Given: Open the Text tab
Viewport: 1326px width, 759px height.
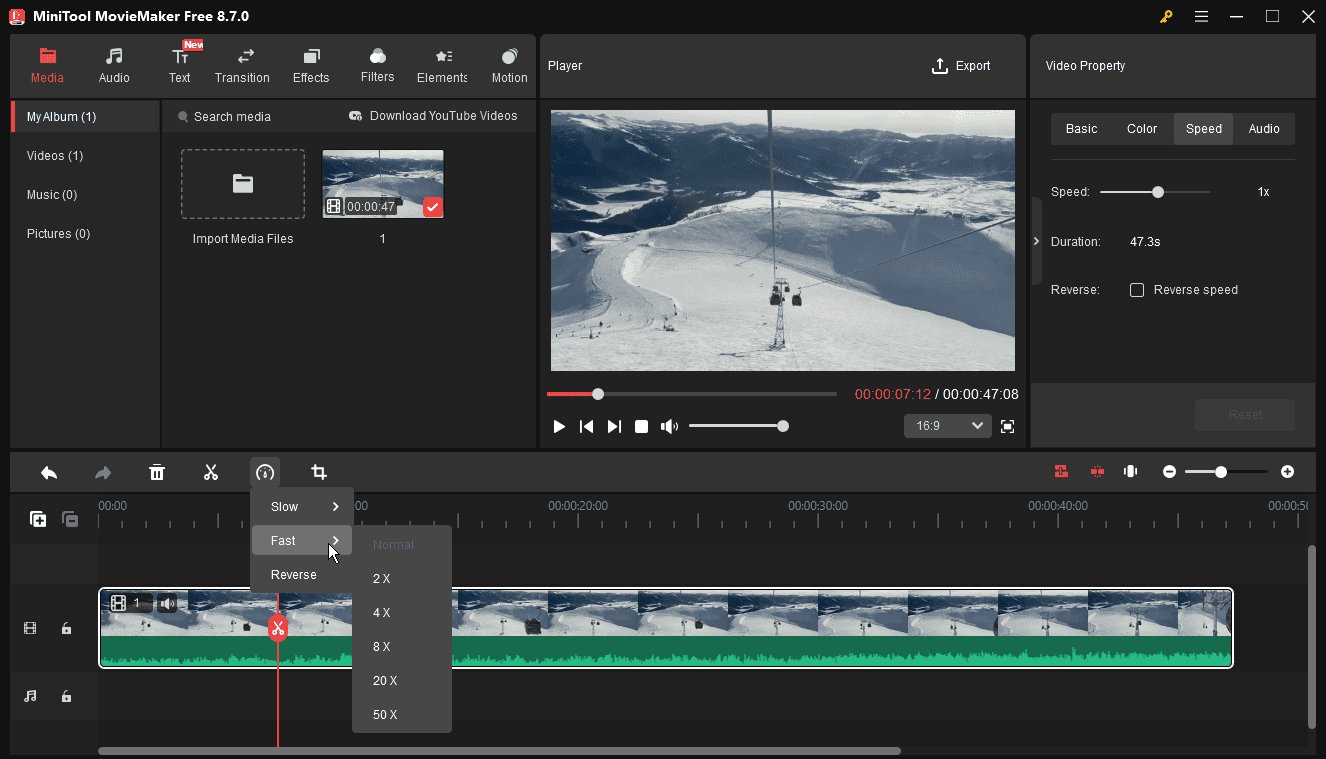Looking at the screenshot, I should pos(180,66).
